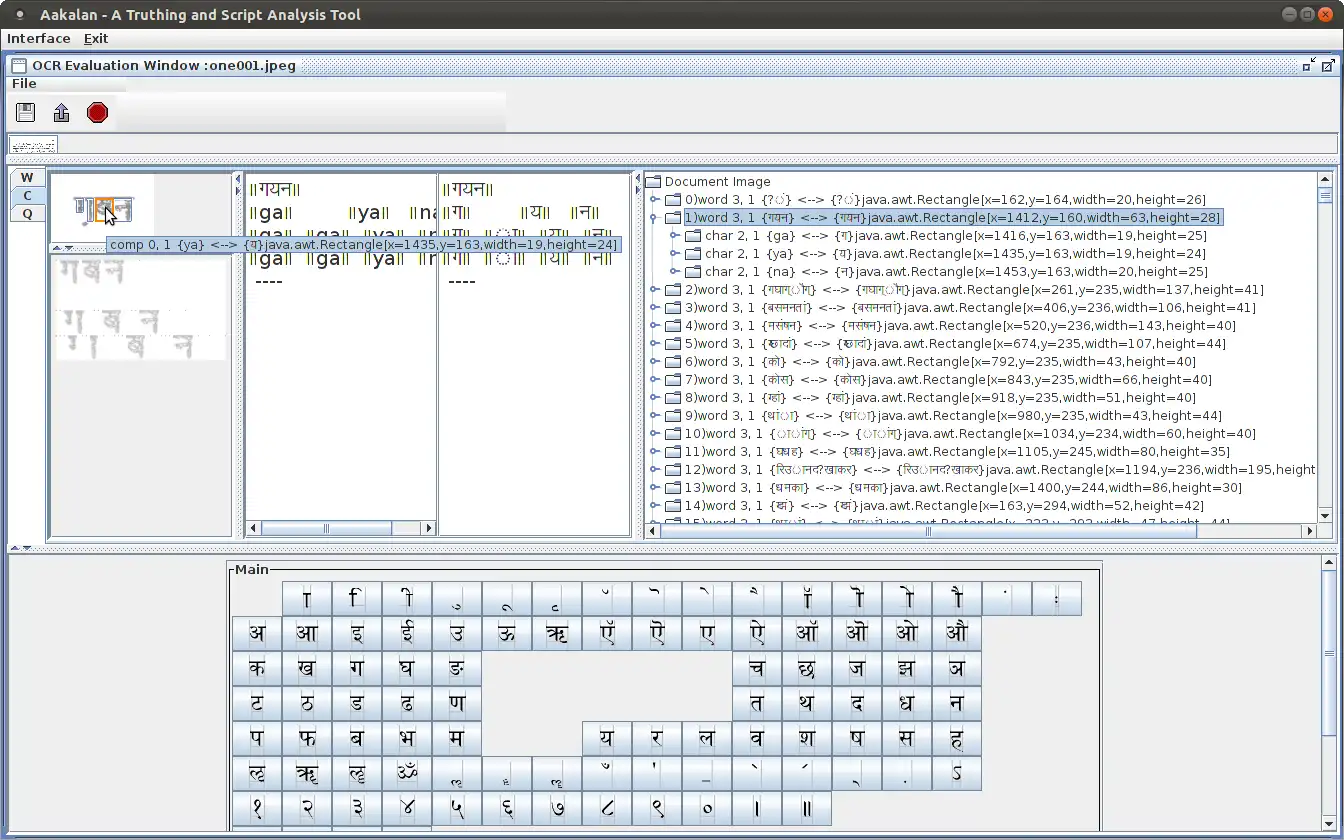Expand the char {ga} child node
This screenshot has width=1344, height=840.
tap(675, 235)
